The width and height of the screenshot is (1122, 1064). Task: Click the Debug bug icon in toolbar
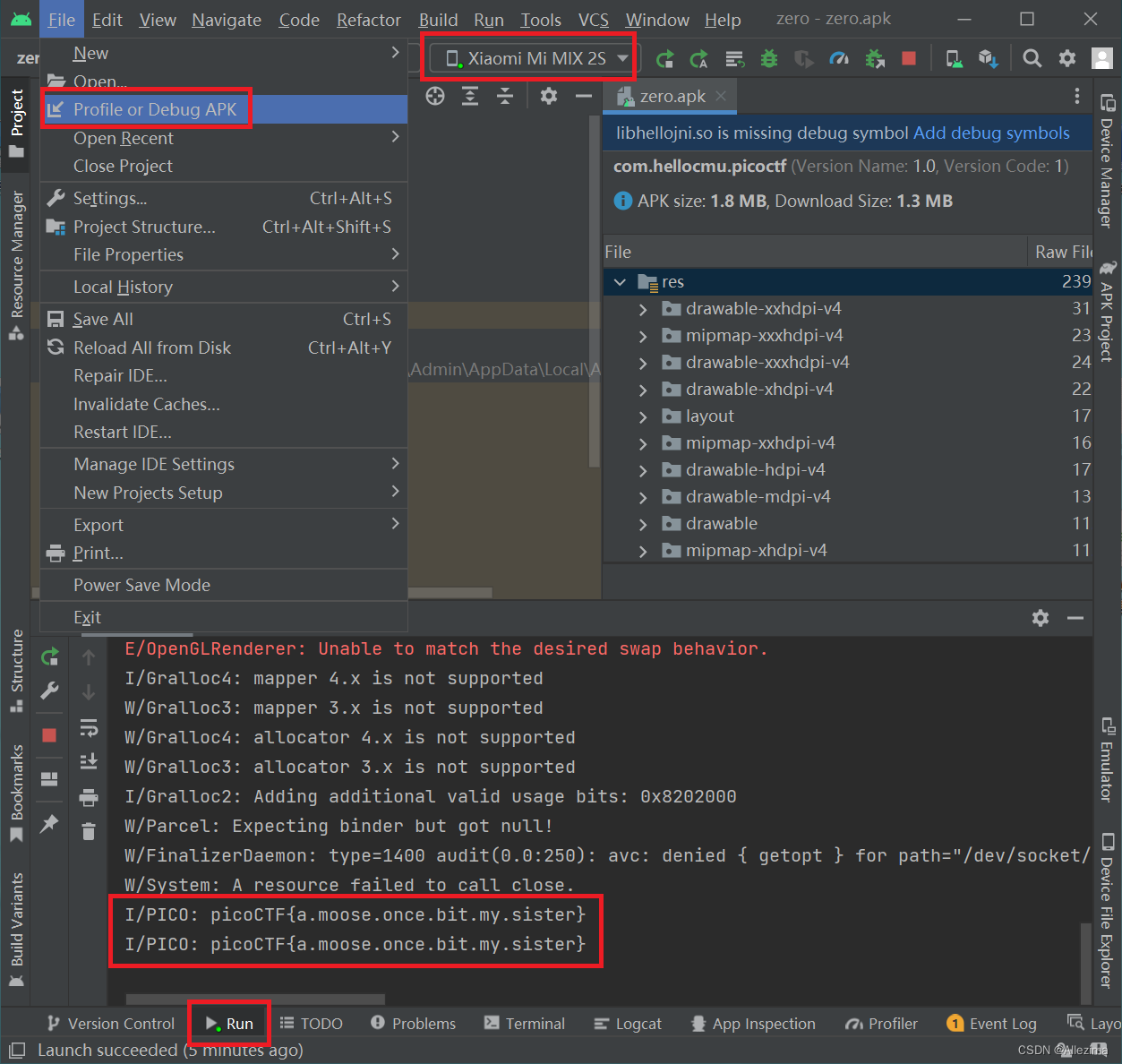pos(768,59)
